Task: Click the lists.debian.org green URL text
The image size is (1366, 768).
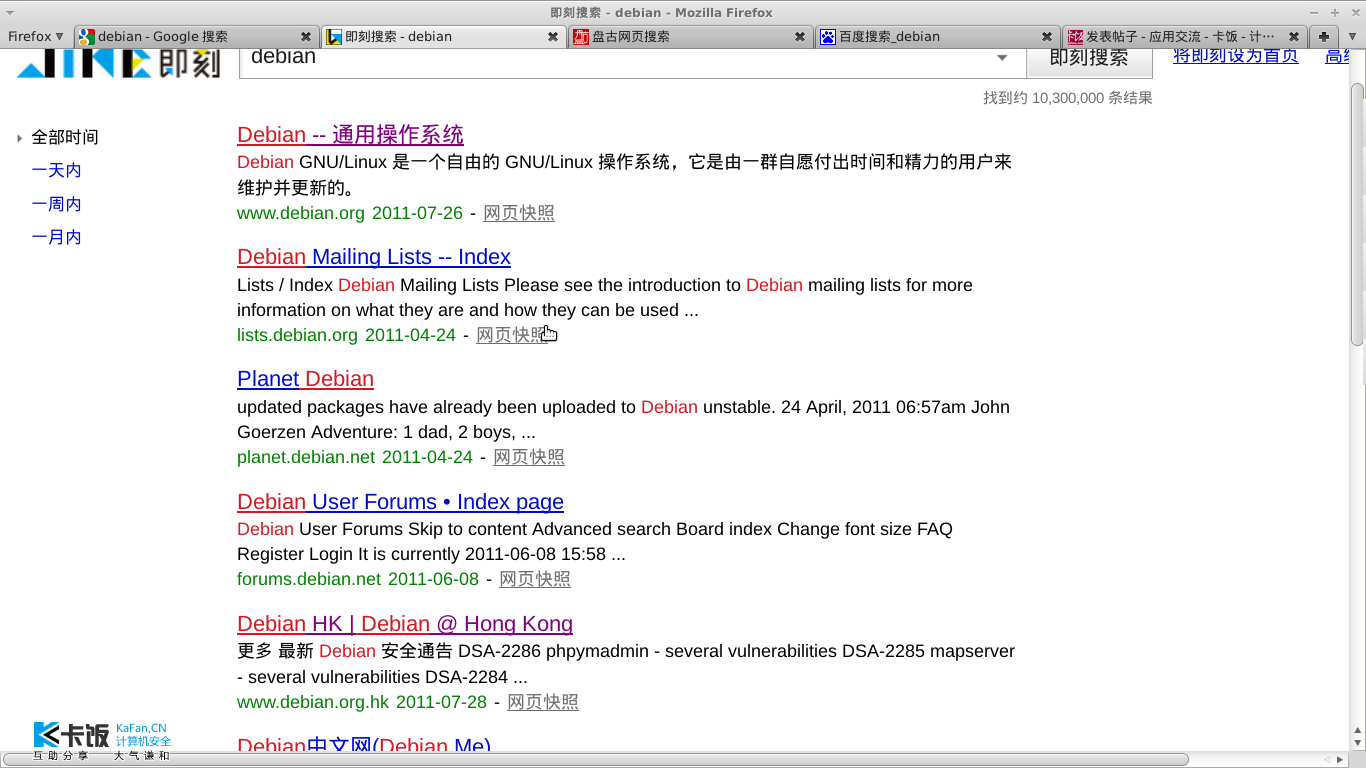Action: [x=297, y=335]
